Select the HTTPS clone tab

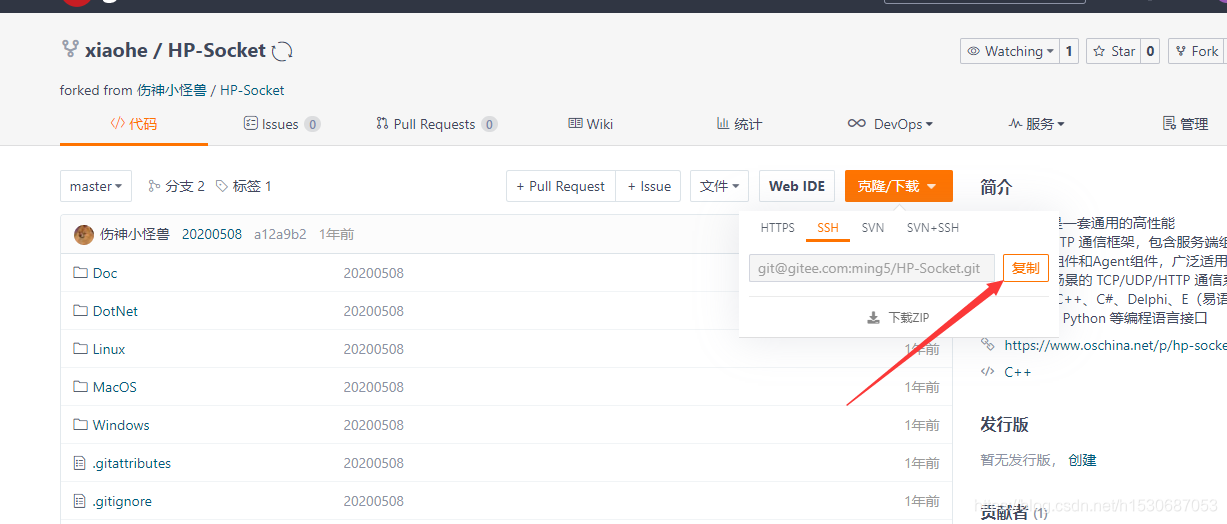tap(778, 228)
